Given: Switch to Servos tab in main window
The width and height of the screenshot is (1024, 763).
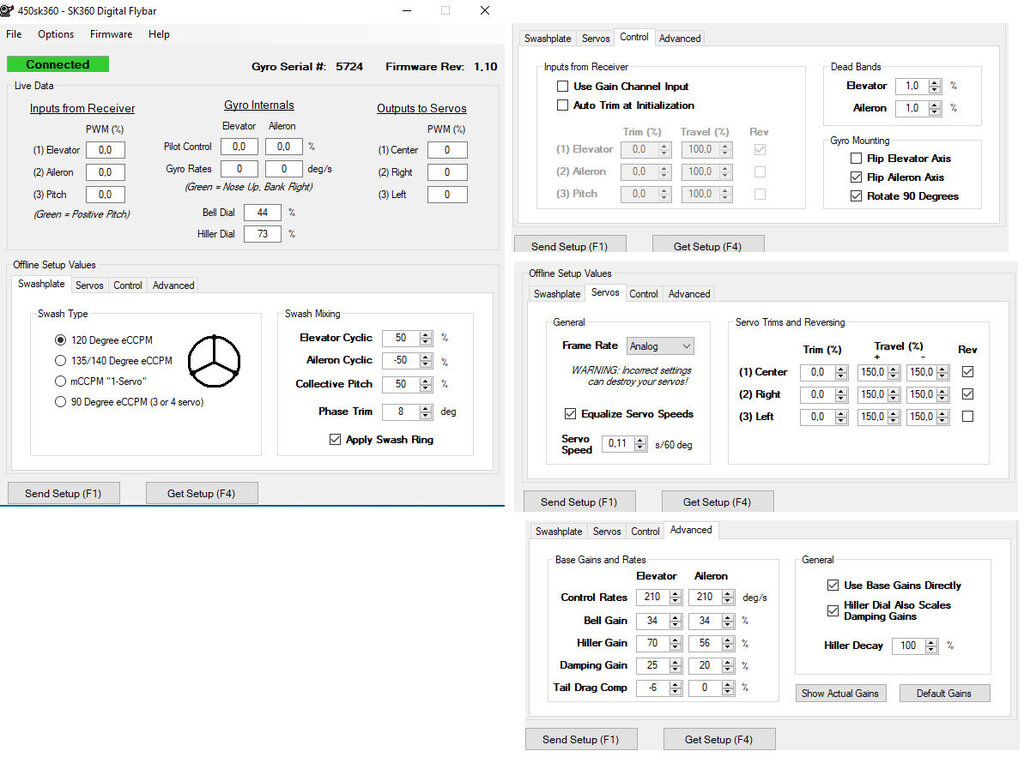Looking at the screenshot, I should (89, 286).
